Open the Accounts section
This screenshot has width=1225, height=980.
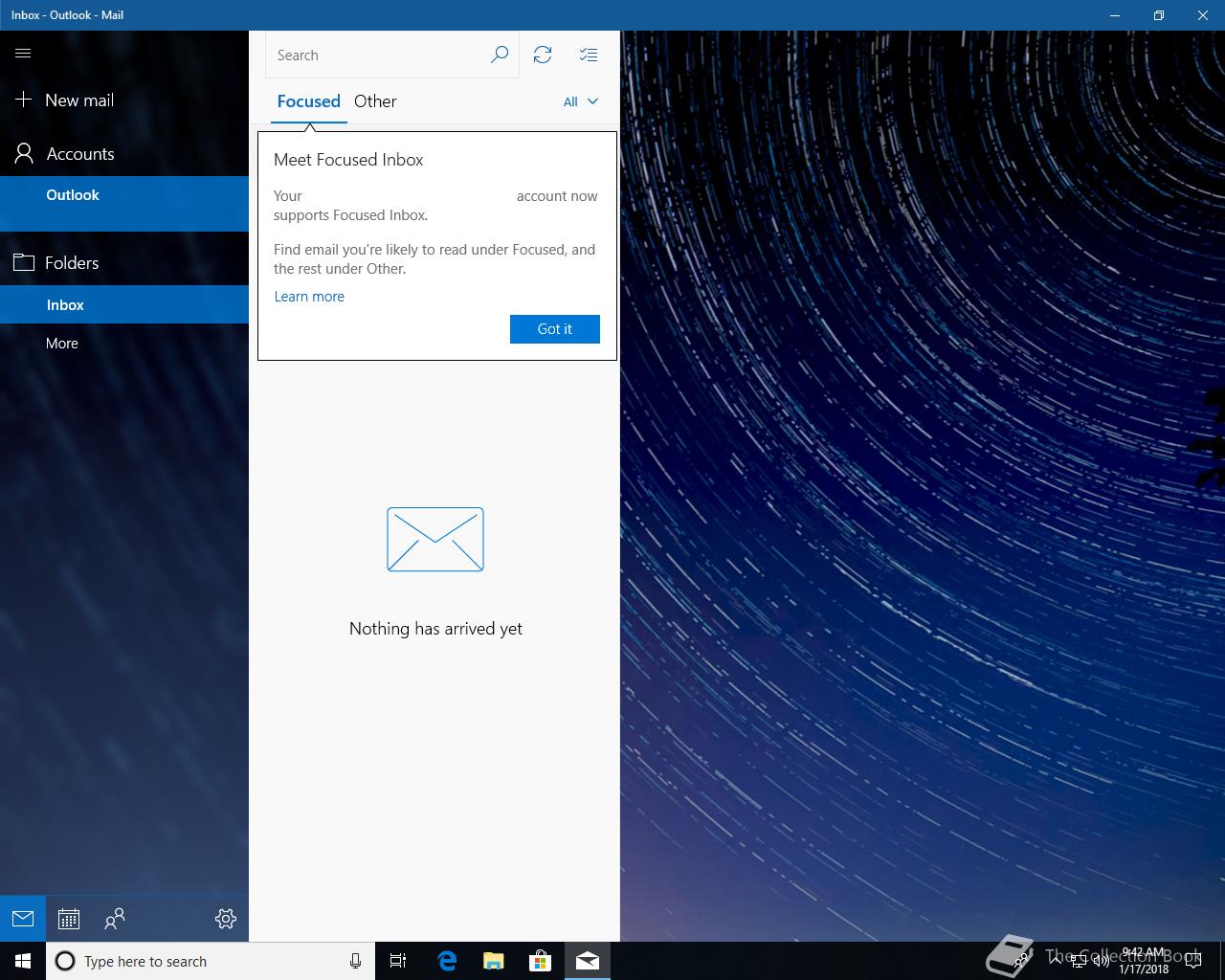[124, 153]
